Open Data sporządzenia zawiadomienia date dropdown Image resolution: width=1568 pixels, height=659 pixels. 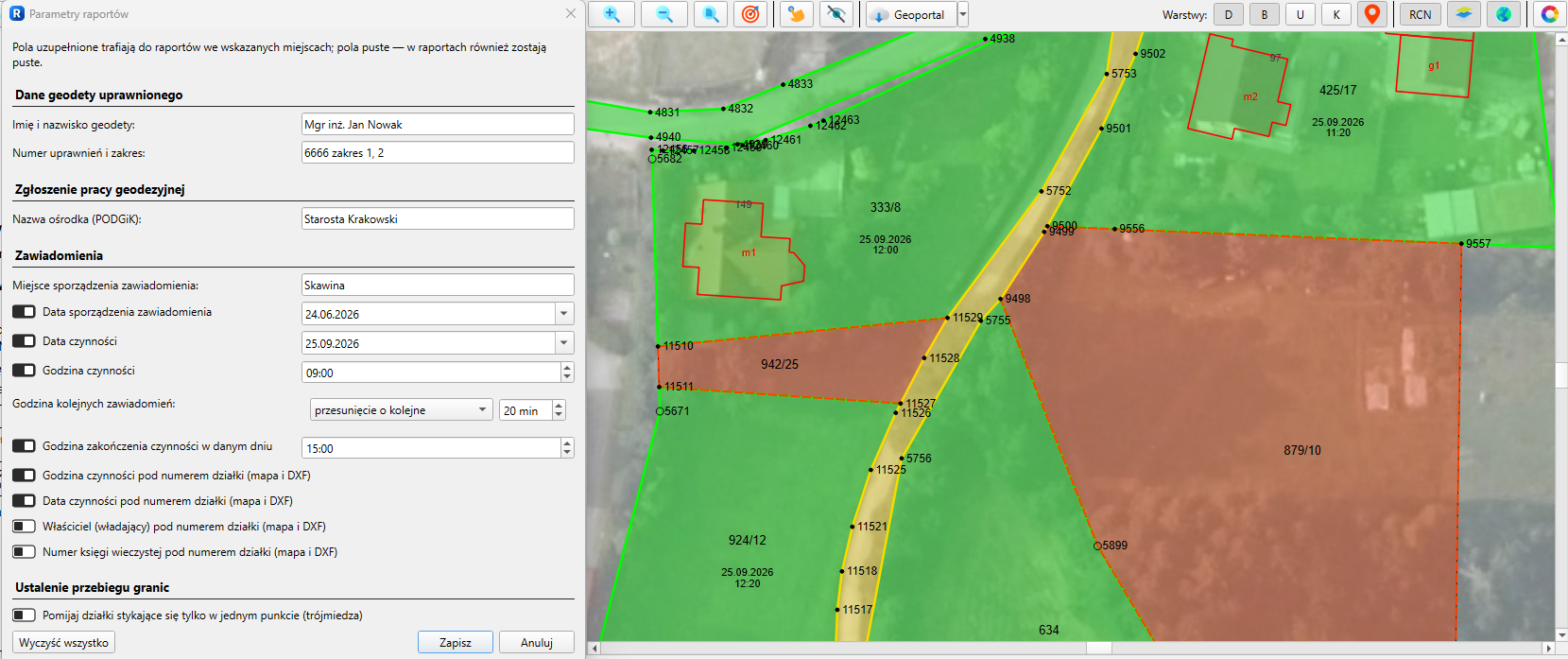coord(564,314)
